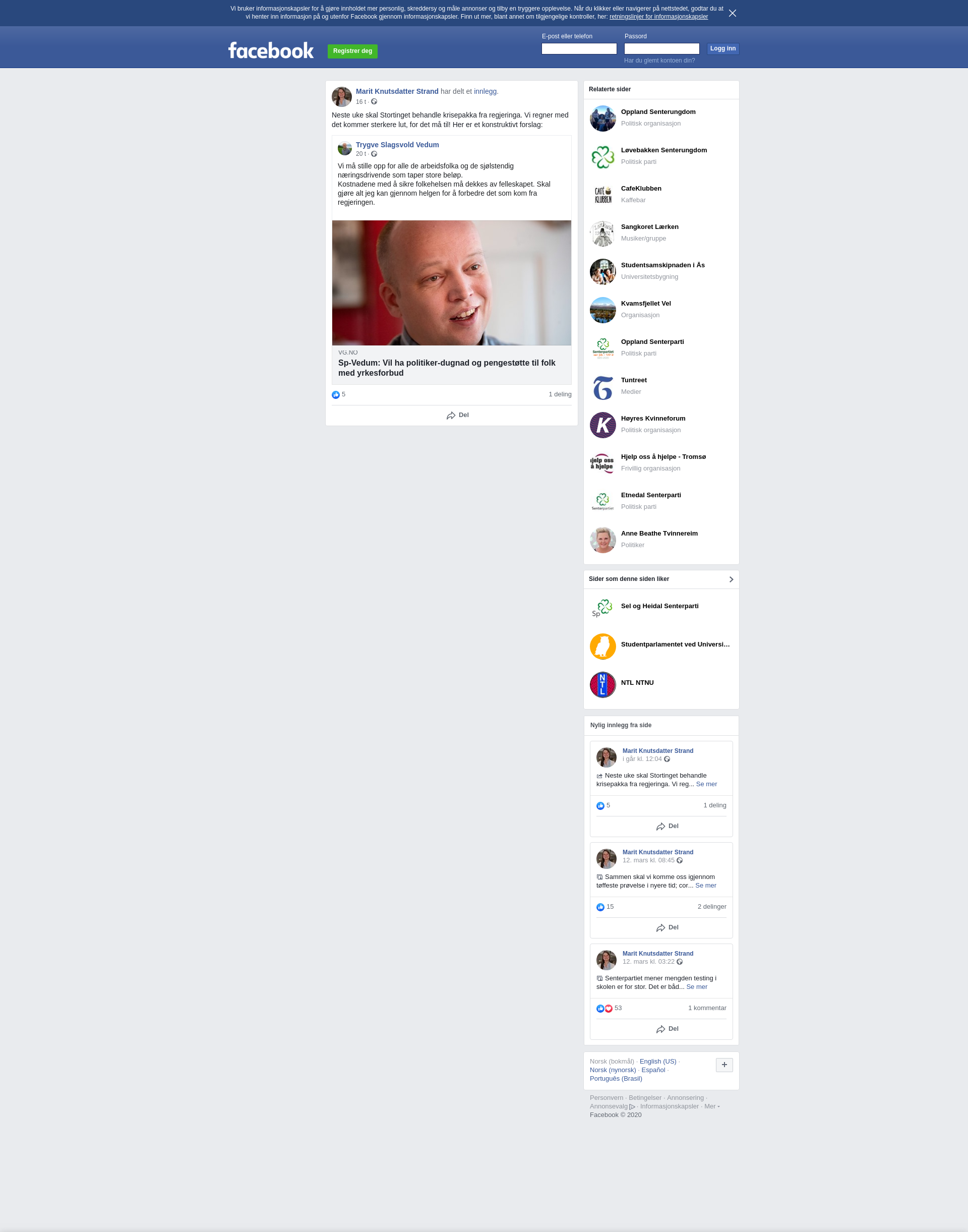
Task: Switch language to English (US)
Action: pyautogui.click(x=657, y=1062)
